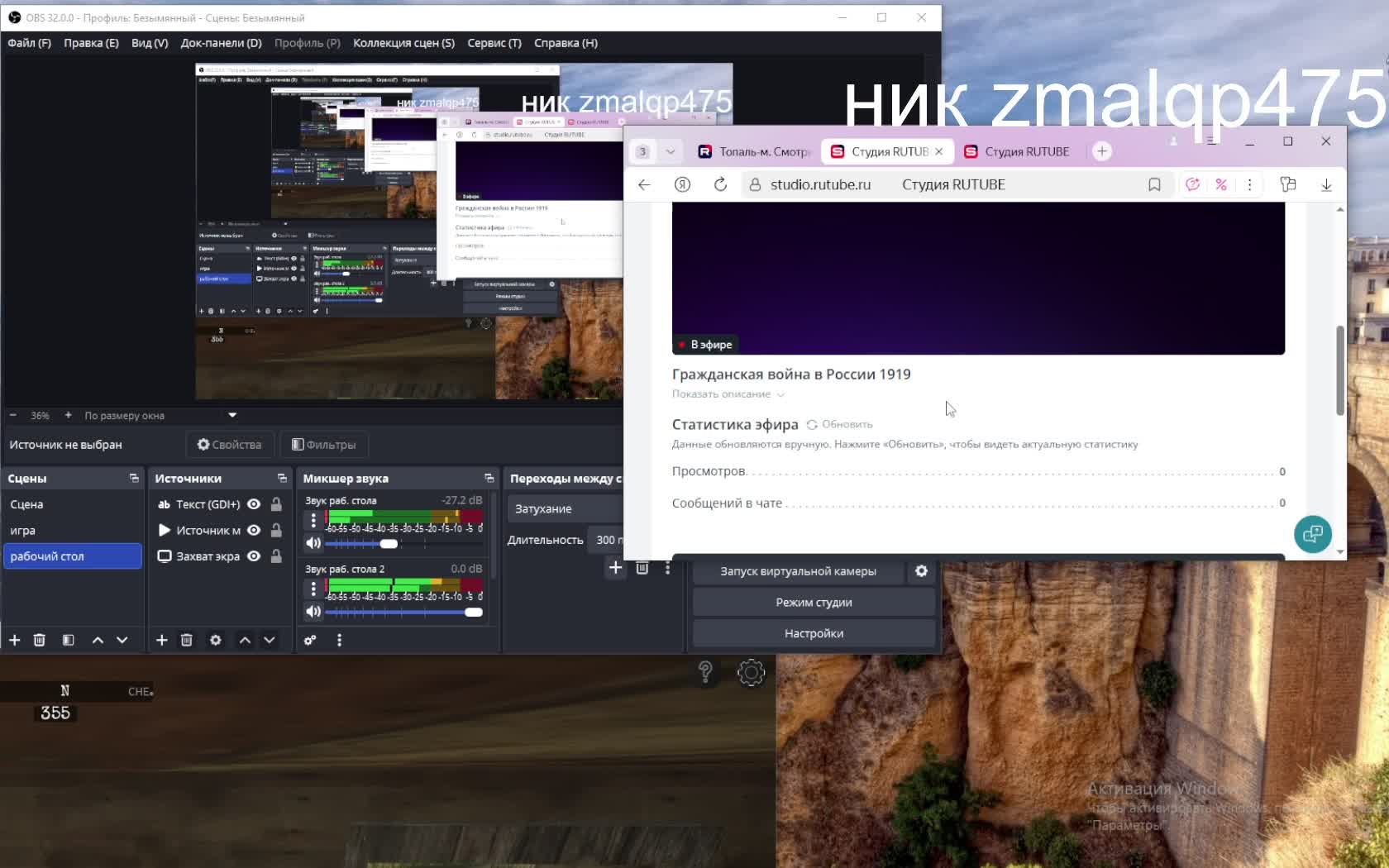Mute the Звук раб. стола channel
1389x868 pixels.
coord(313,543)
